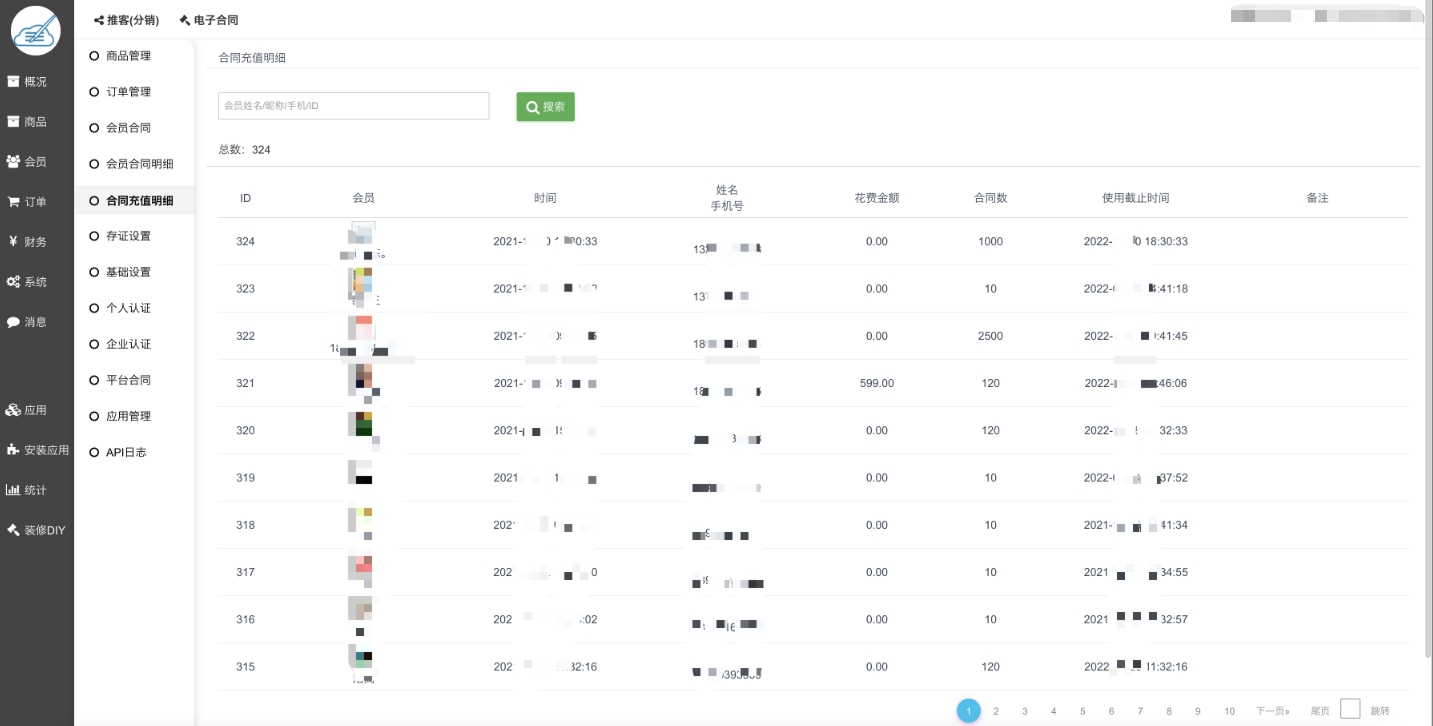Open 商品 products section in sidebar
1433x726 pixels.
pos(28,122)
